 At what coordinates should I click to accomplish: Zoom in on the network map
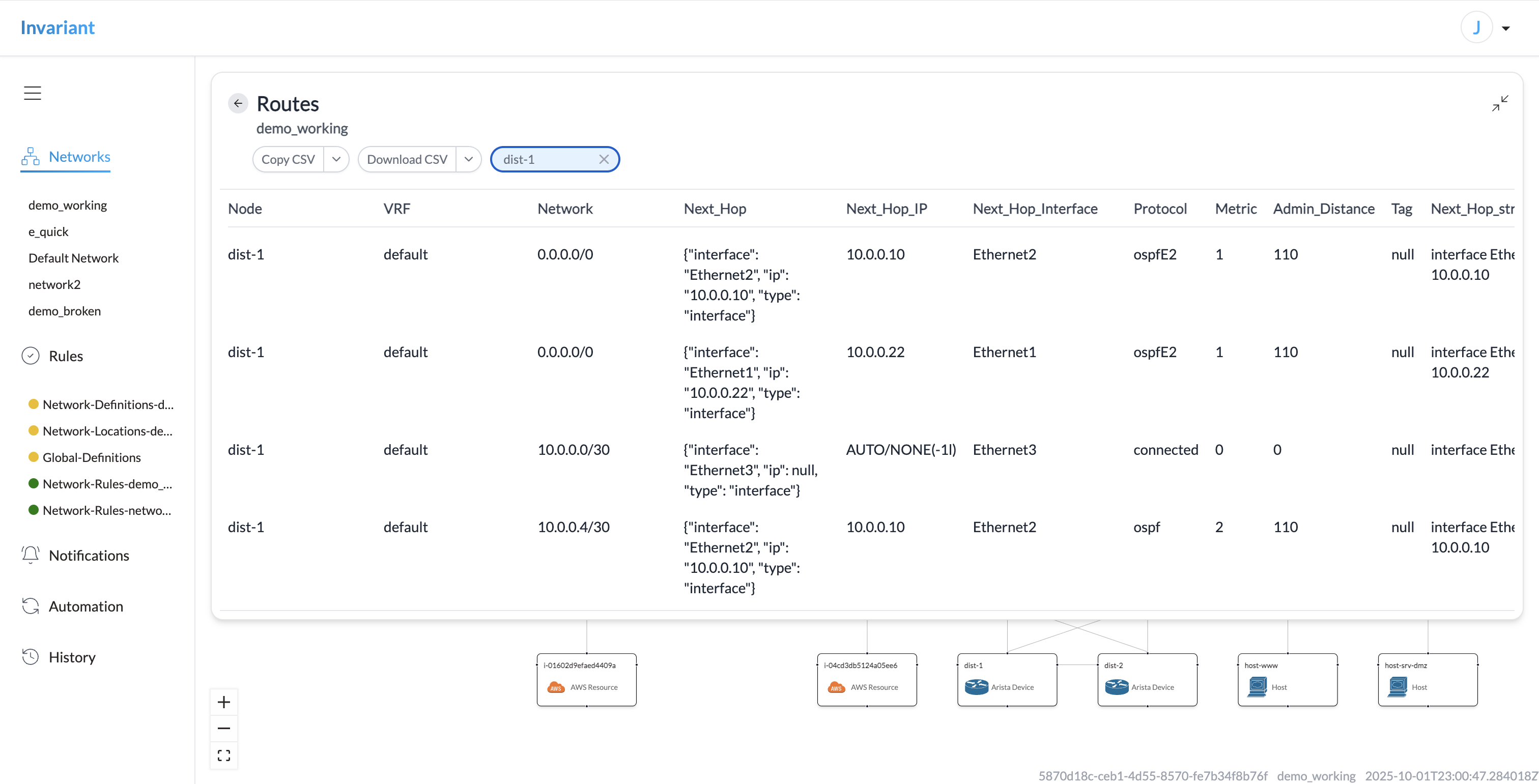tap(224, 702)
